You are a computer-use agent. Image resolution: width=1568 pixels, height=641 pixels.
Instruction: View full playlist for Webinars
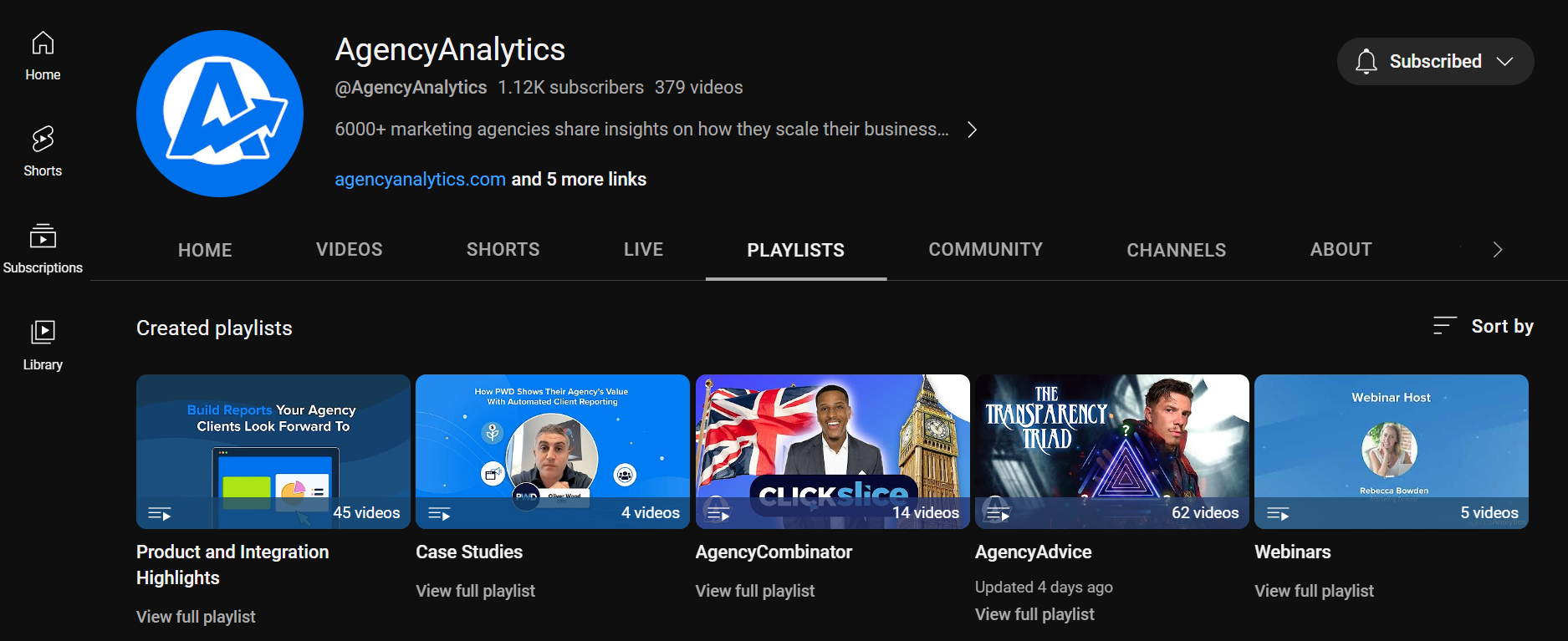coord(1314,591)
